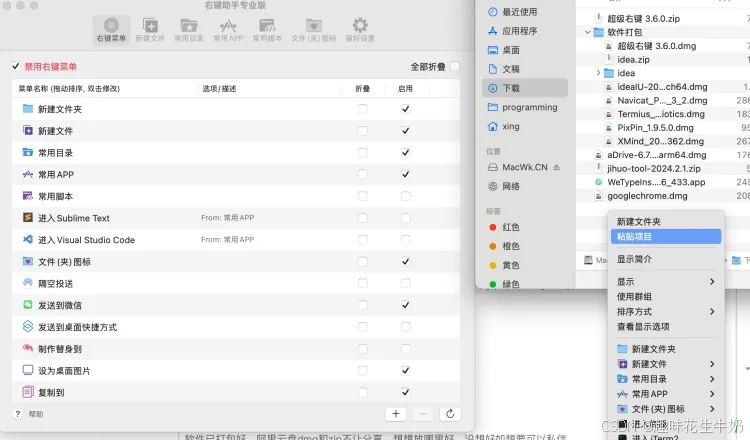Viewport: 750px width, 440px height.
Task: Choose 查看显示选项 in context menu
Action: coord(666,327)
